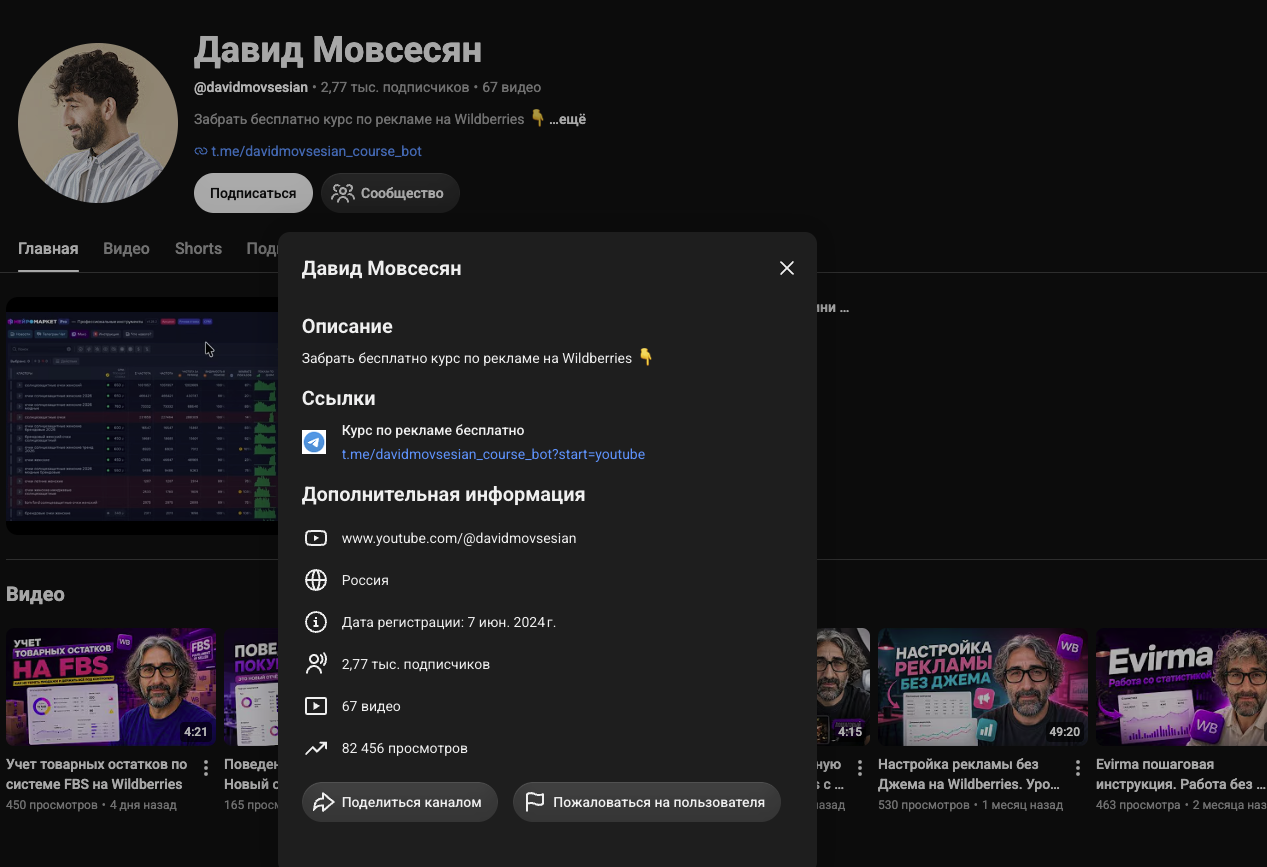The image size is (1267, 867).
Task: Click the @davidmovsesian channel handle
Action: point(251,87)
